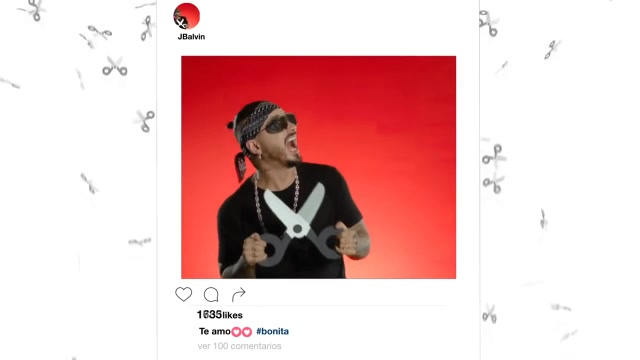The height and width of the screenshot is (360, 640).
Task: Click the scissors overlapping the post's top right edge
Action: click(x=489, y=23)
